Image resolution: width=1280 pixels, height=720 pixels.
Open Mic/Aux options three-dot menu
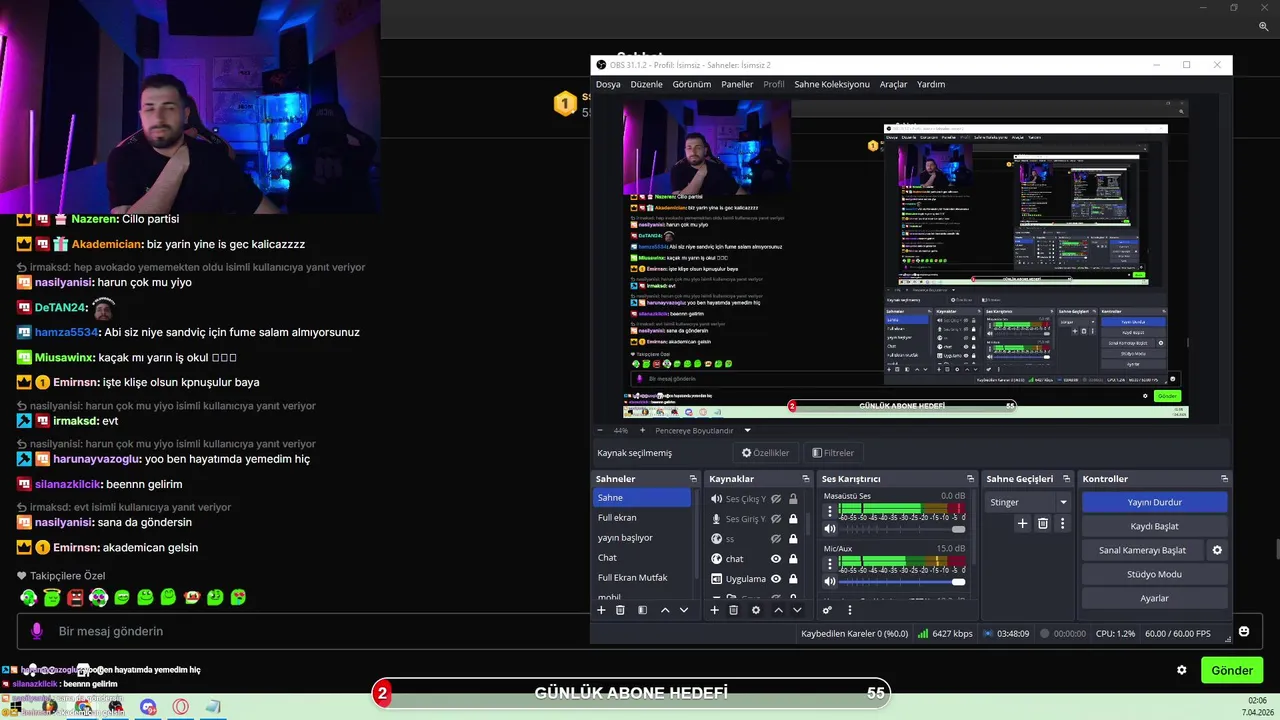click(829, 563)
